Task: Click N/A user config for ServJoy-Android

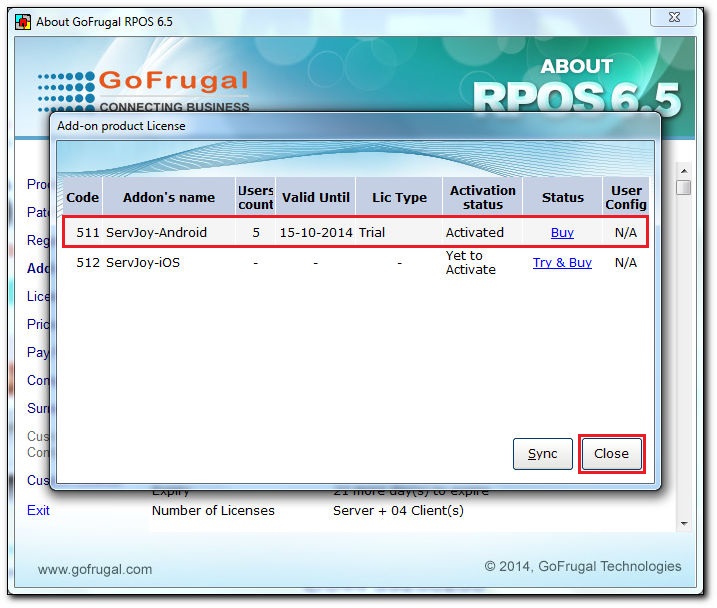Action: pyautogui.click(x=626, y=232)
